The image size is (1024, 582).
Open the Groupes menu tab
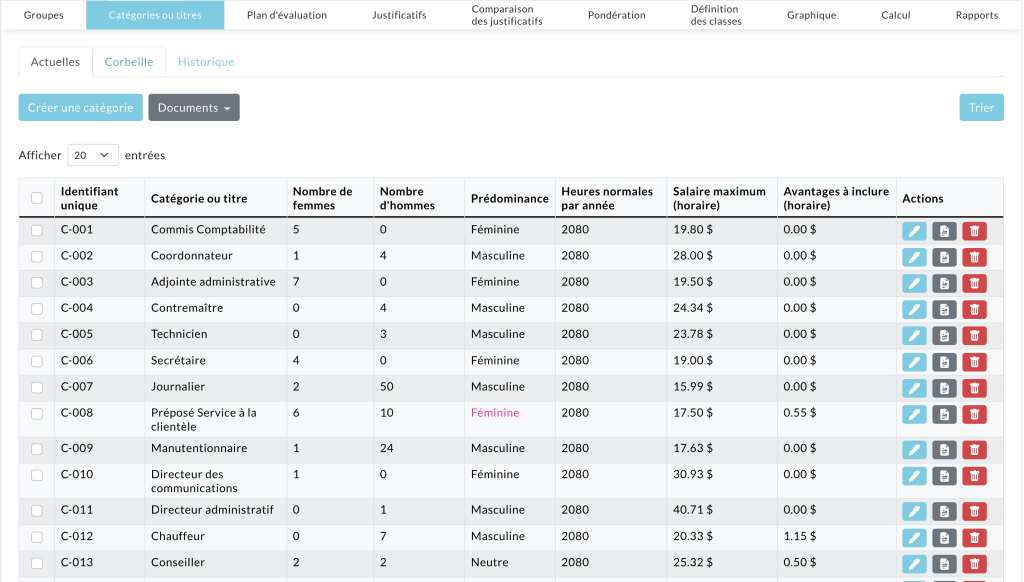44,15
